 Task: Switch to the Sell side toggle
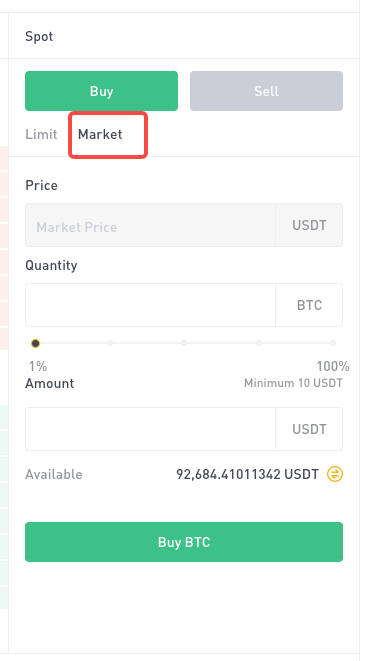click(x=266, y=91)
